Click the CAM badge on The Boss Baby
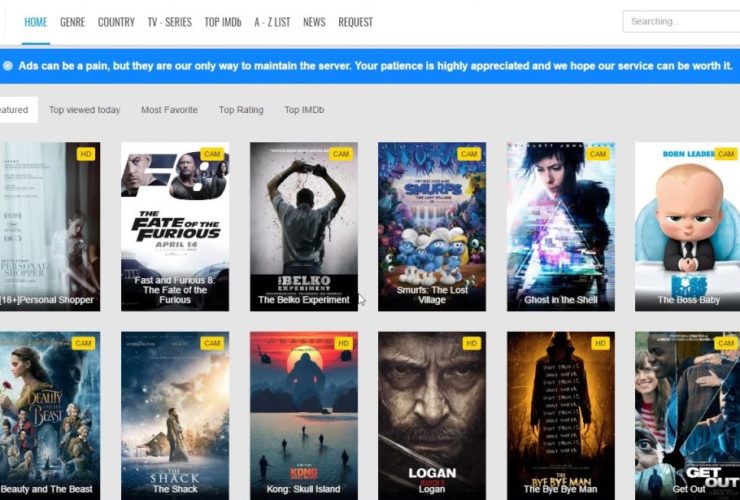This screenshot has height=500, width=740. pyautogui.click(x=725, y=154)
